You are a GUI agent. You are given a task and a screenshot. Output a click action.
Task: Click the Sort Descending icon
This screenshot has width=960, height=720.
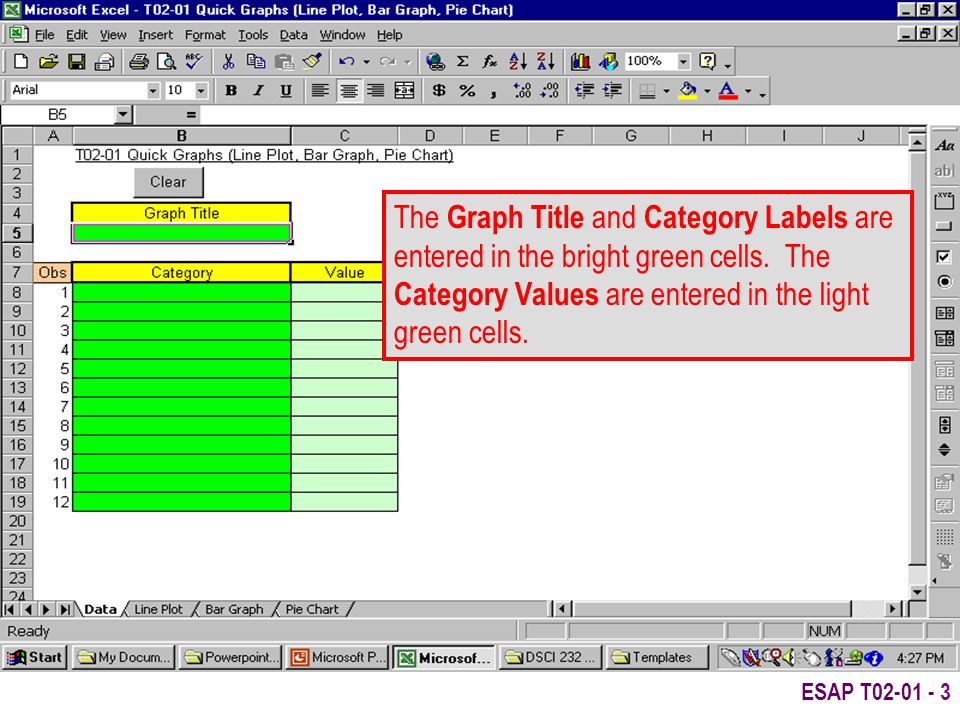pos(546,61)
